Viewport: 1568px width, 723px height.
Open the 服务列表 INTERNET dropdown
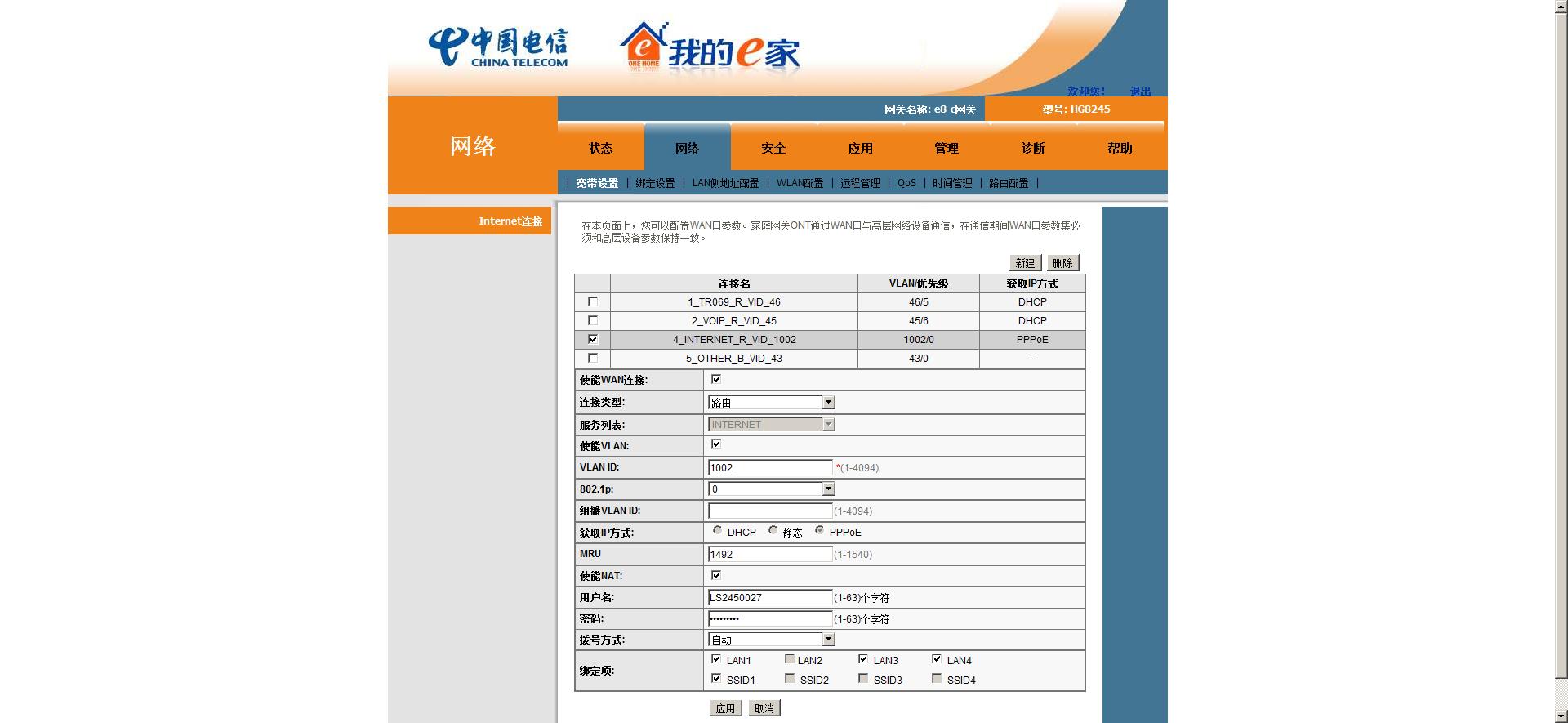[772, 424]
